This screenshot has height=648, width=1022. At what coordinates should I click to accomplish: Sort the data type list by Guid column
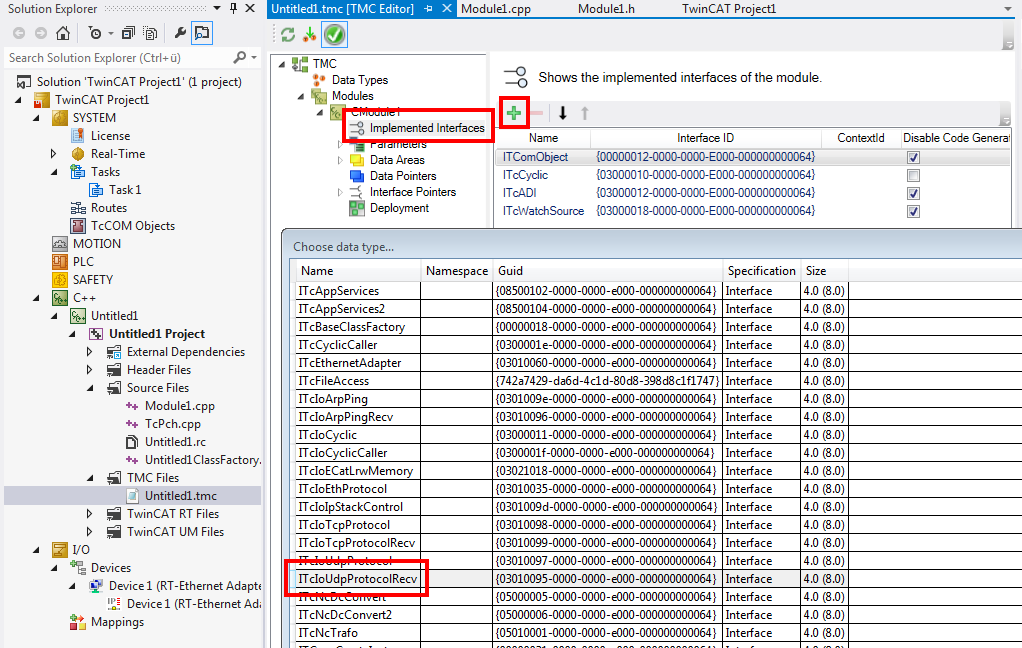(x=607, y=271)
